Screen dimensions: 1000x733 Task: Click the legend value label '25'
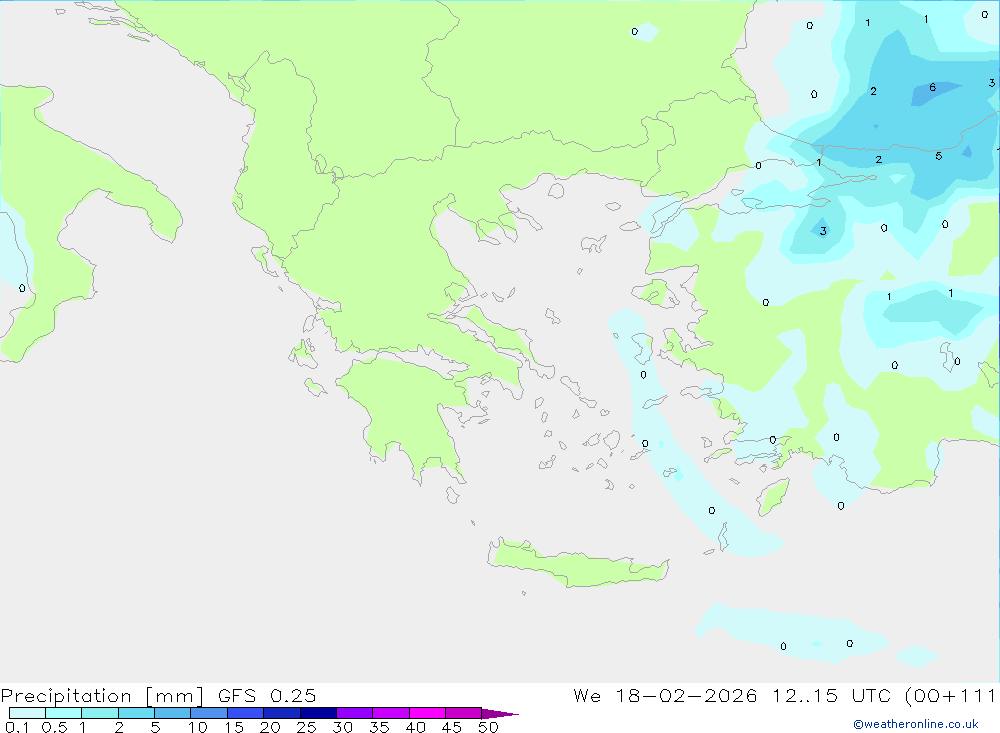point(306,727)
